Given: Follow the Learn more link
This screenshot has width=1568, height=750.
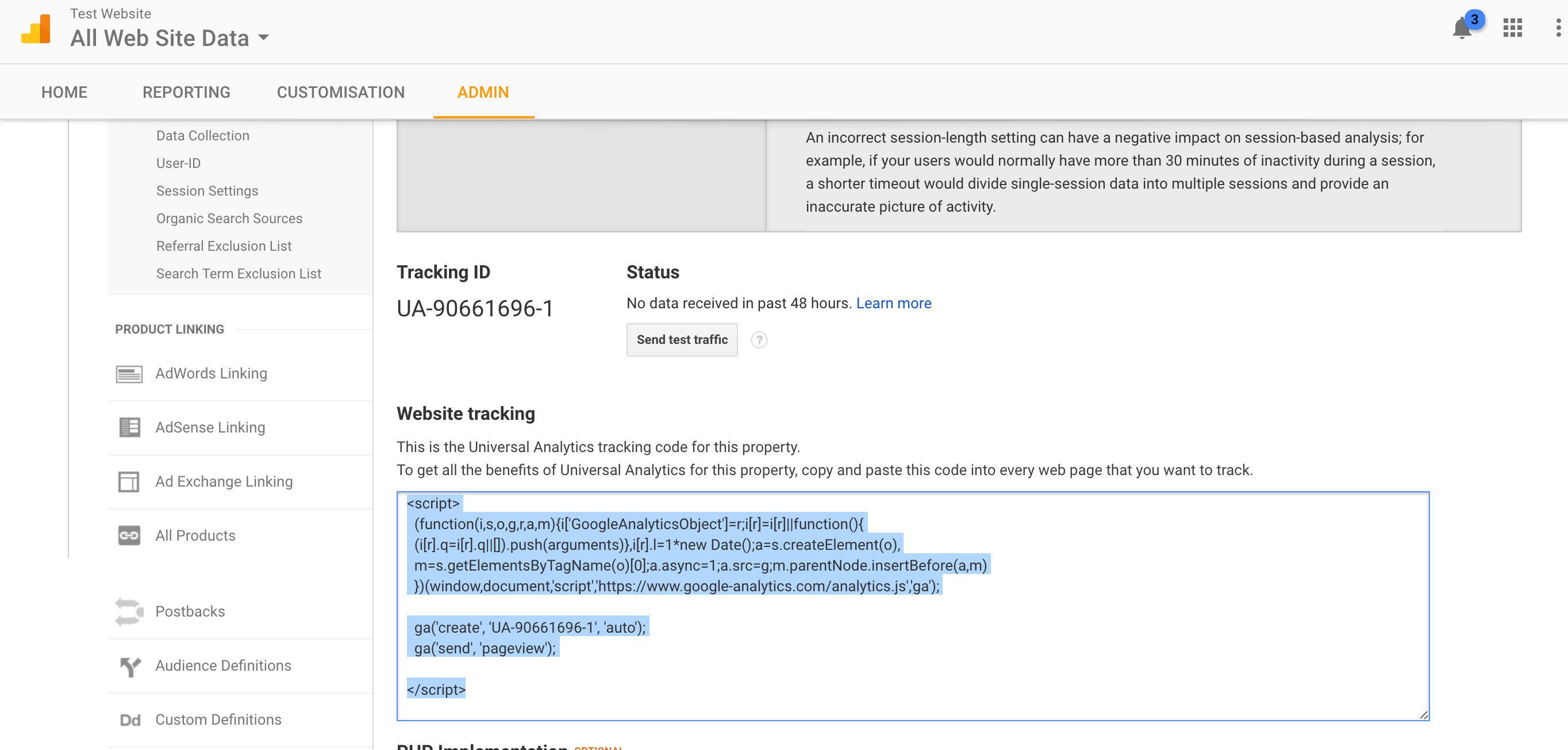Looking at the screenshot, I should (x=894, y=304).
